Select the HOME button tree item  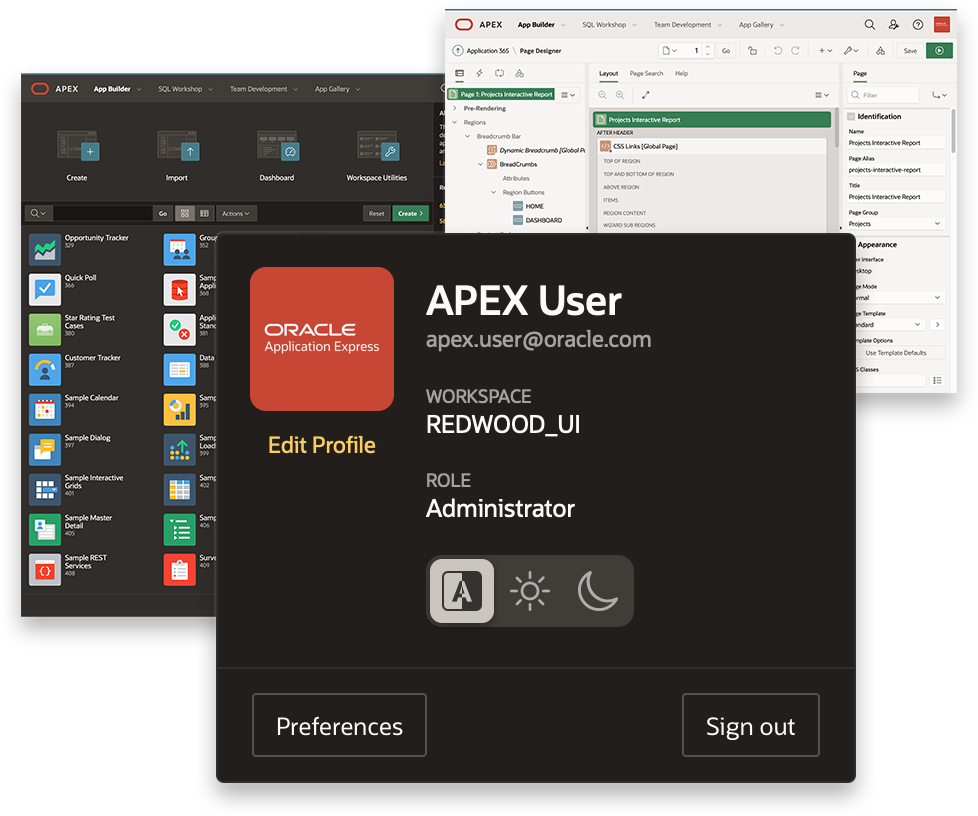click(528, 206)
